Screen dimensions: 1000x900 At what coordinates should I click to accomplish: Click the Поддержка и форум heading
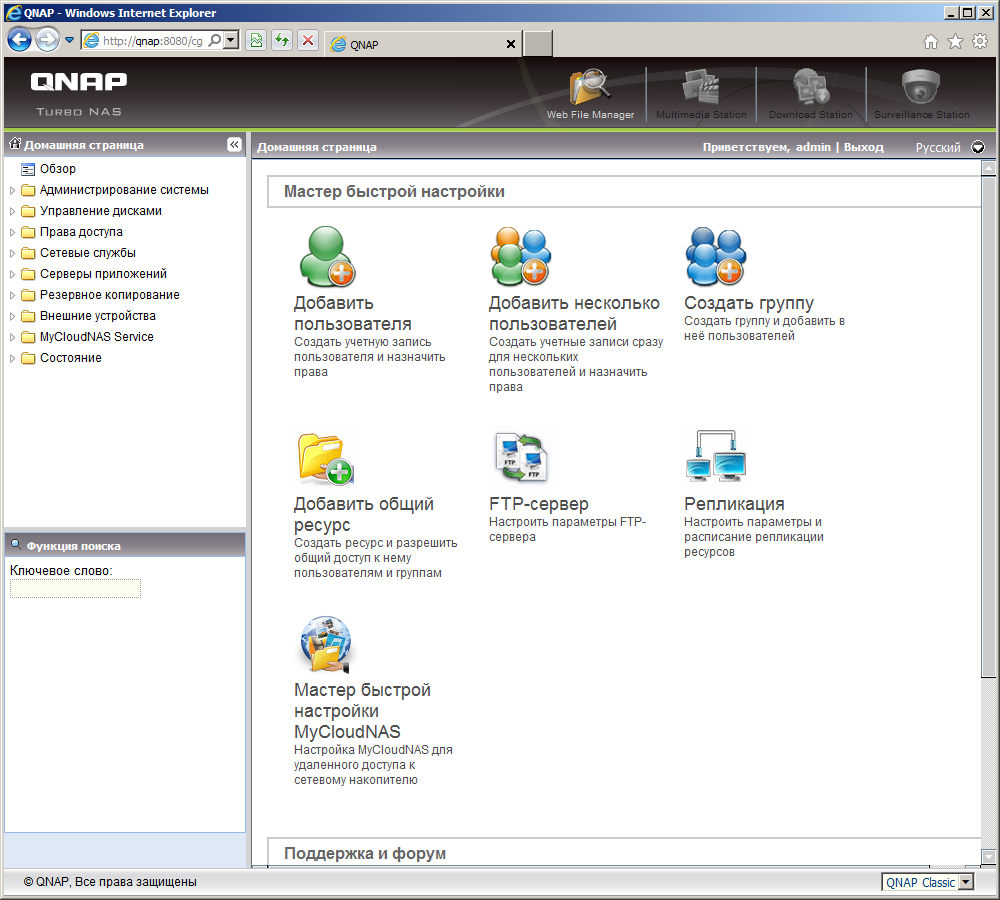(365, 853)
